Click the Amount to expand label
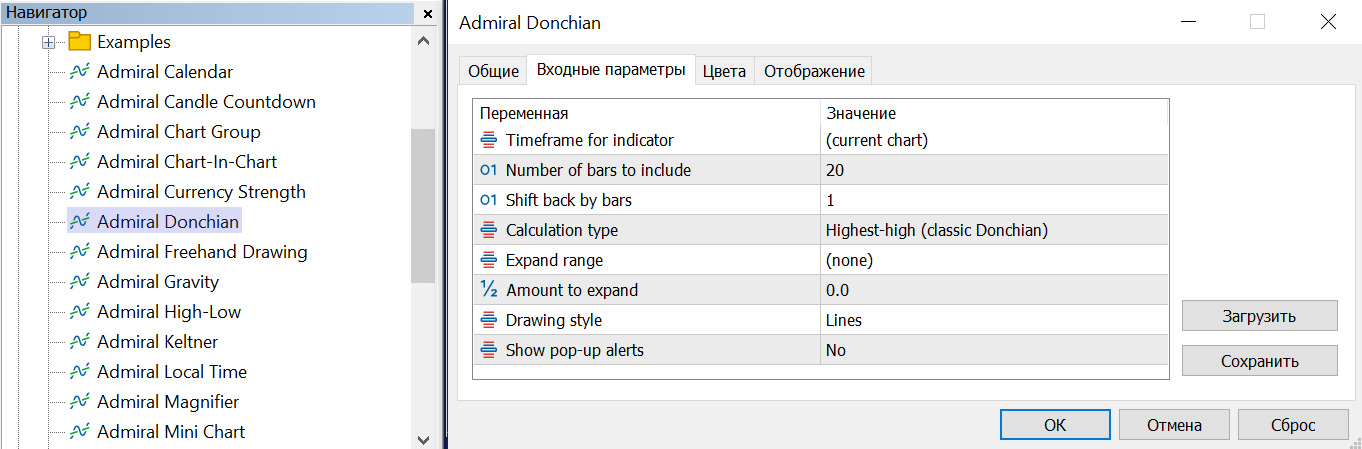 (572, 290)
